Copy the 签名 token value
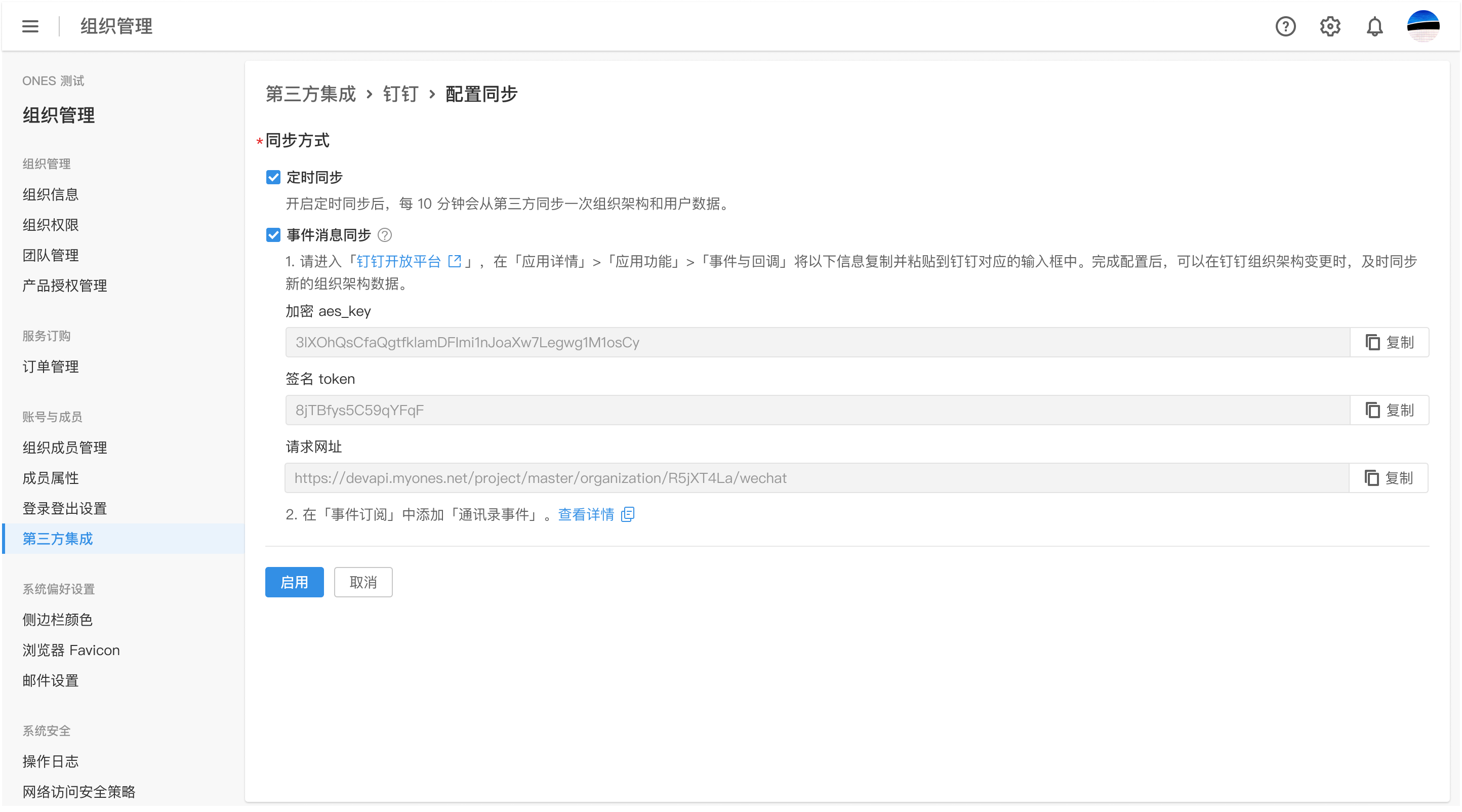Viewport: 1462px width, 812px height. click(x=1389, y=410)
